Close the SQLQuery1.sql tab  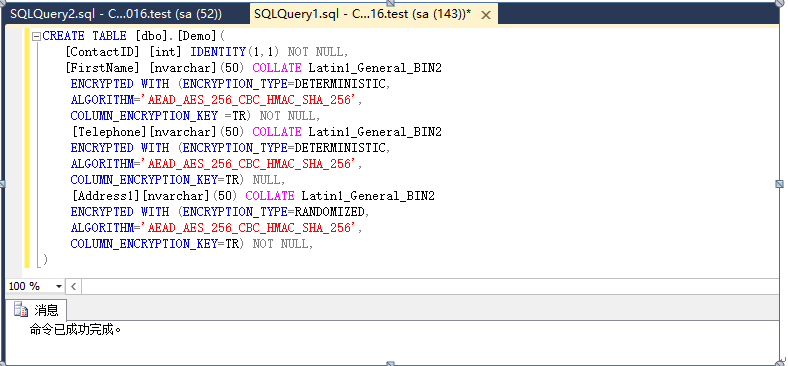[485, 16]
